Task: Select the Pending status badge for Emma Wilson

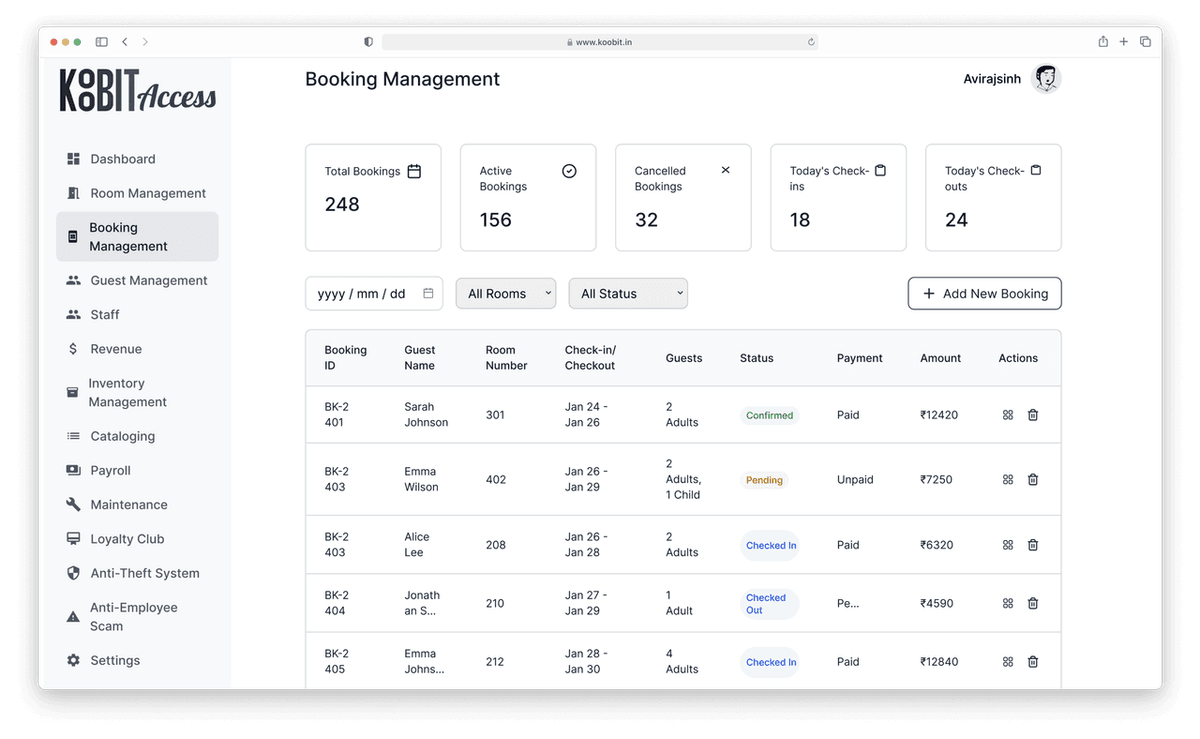Action: [764, 480]
